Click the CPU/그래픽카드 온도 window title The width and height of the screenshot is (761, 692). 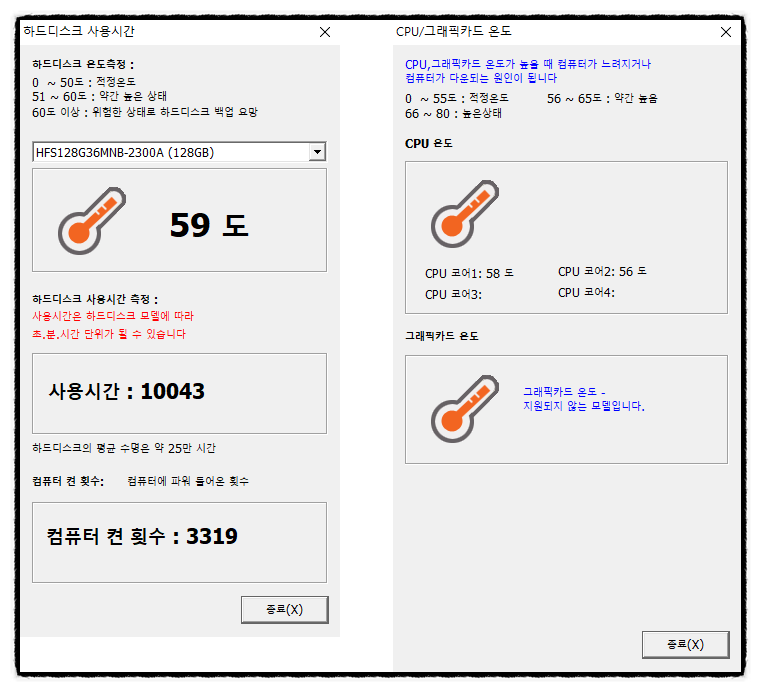coord(453,32)
